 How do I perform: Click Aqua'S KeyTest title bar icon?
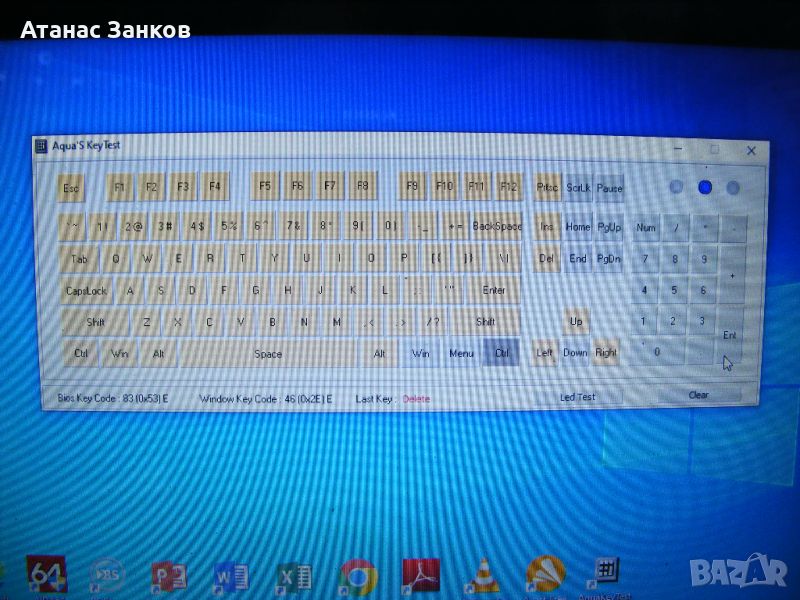pyautogui.click(x=41, y=146)
